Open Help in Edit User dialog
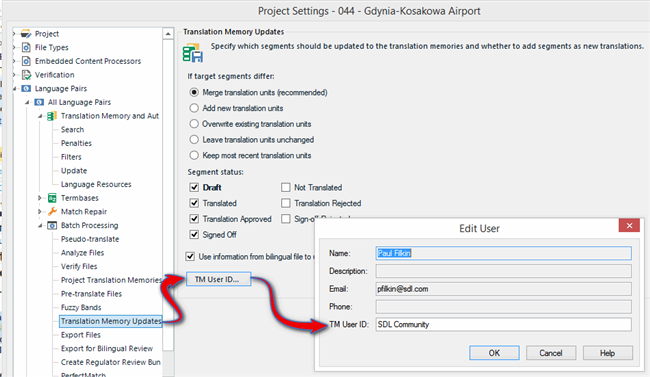This screenshot has height=377, width=650. (x=608, y=353)
